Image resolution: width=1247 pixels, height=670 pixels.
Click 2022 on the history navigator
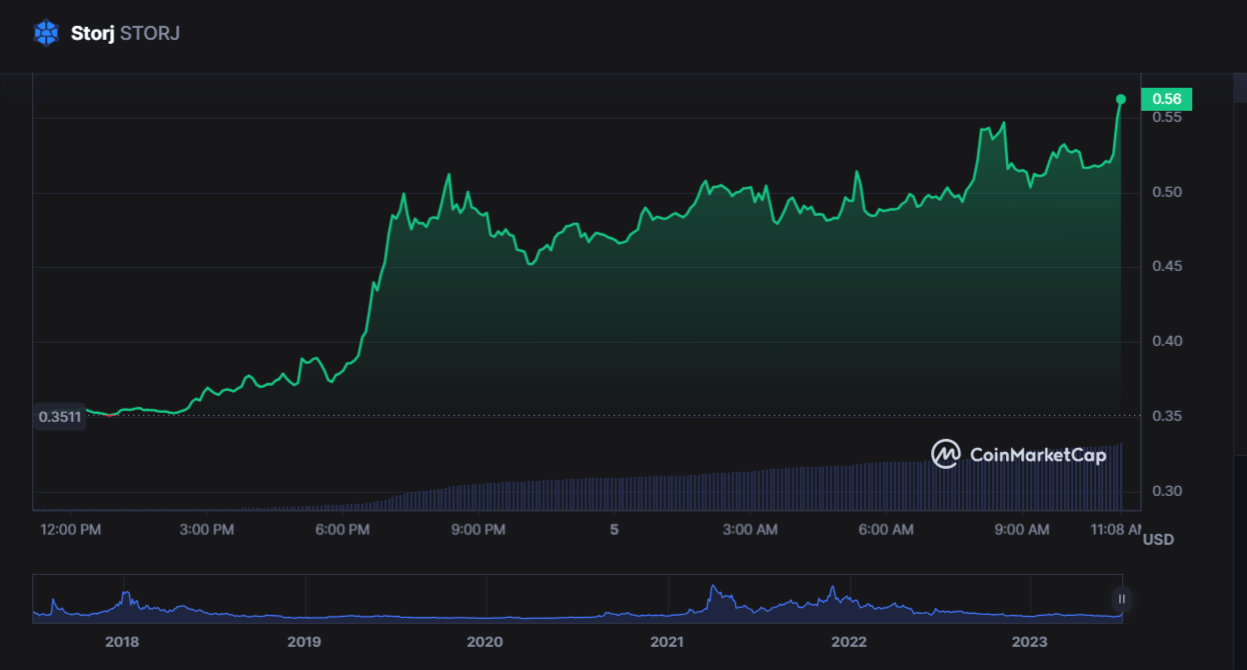pos(849,641)
